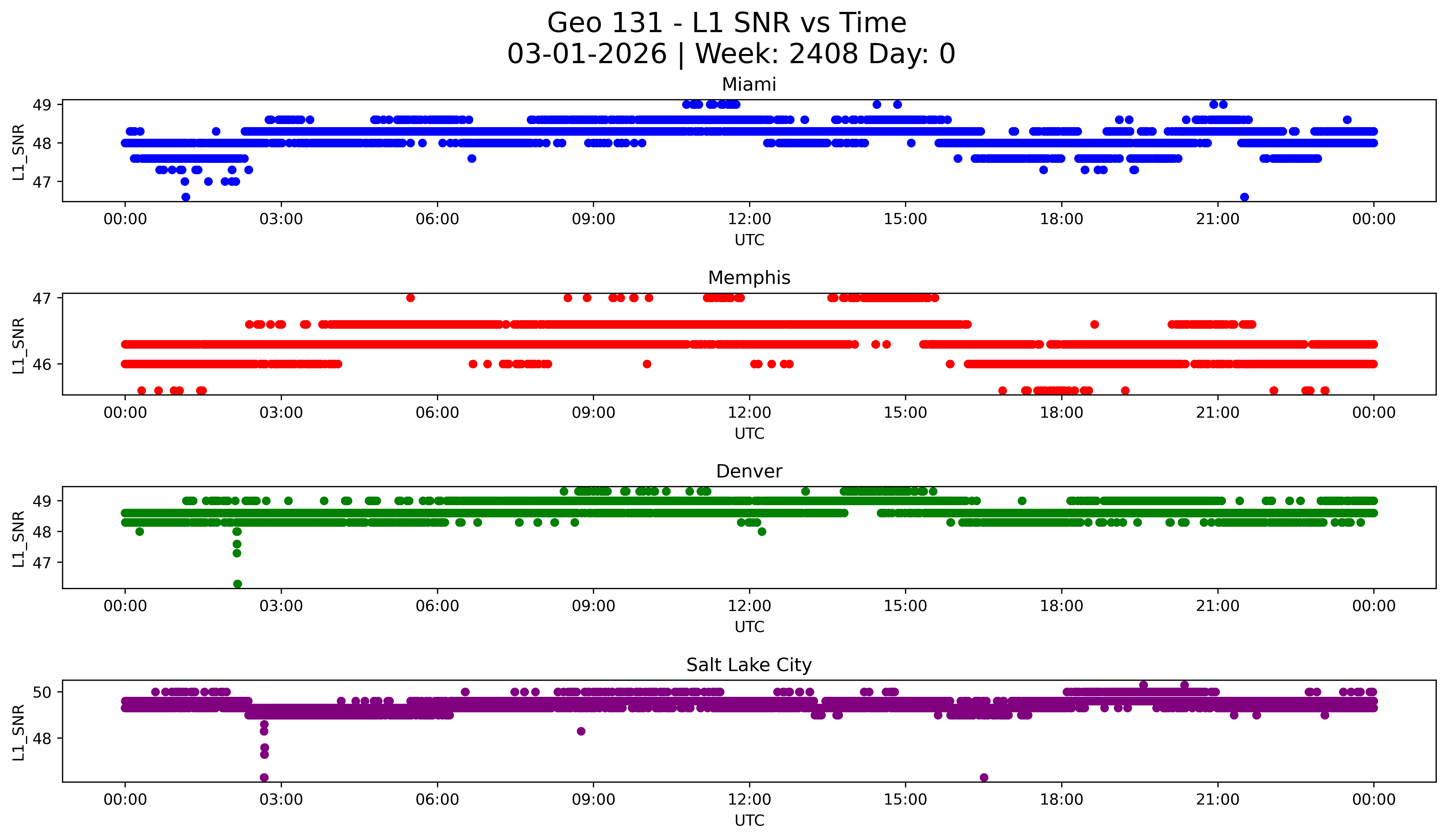Screen dimensions: 1447x840
Task: Click the y-axis tick label 50 in Salt Lake City plot
Action: (x=42, y=692)
